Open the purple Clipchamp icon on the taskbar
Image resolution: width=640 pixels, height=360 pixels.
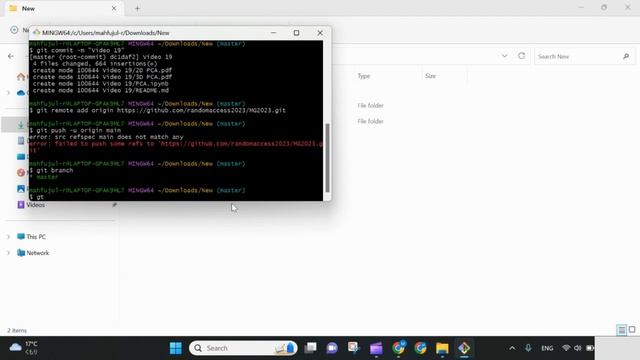(376, 348)
